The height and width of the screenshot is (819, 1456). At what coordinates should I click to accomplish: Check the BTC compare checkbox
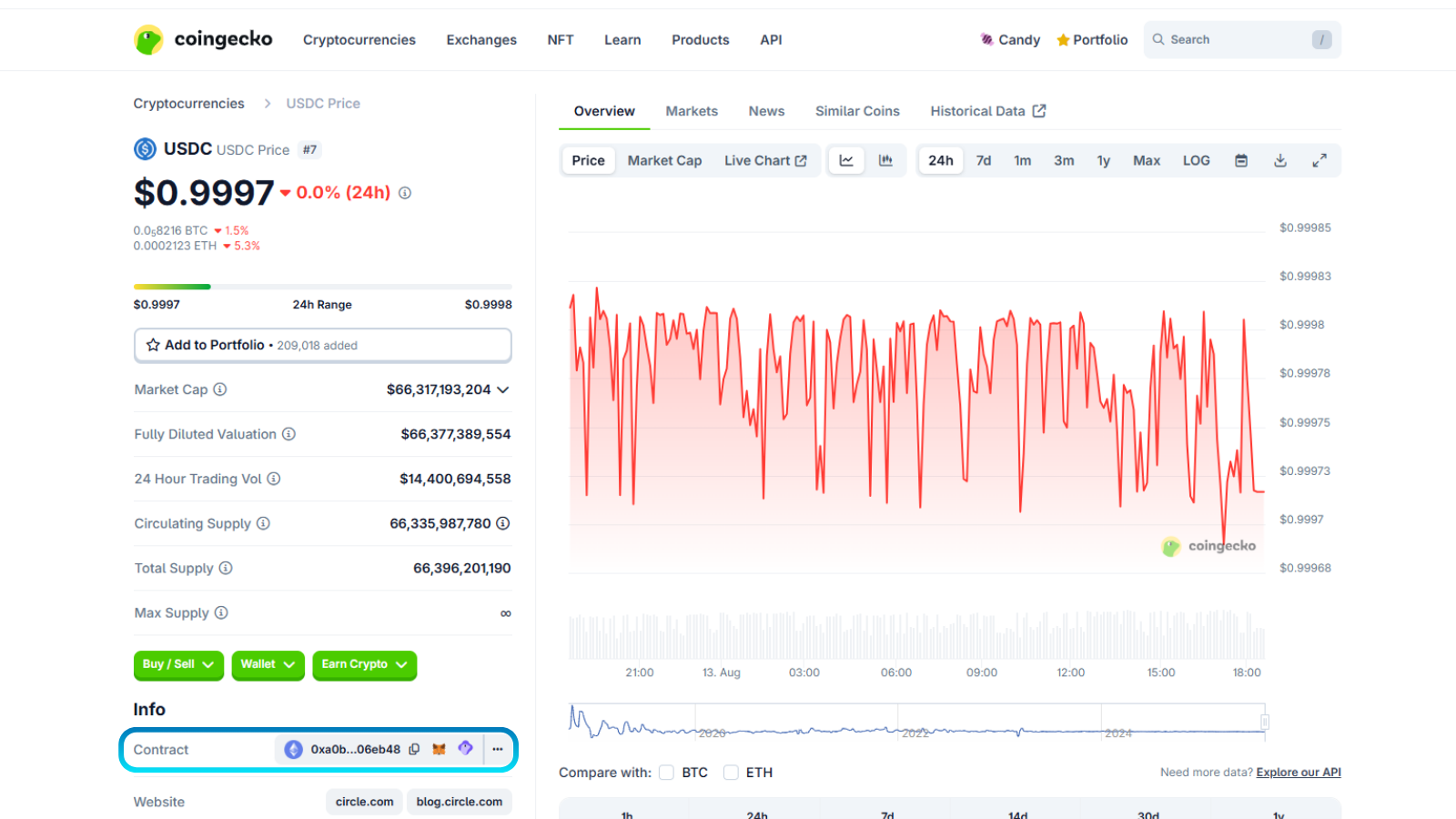click(666, 773)
